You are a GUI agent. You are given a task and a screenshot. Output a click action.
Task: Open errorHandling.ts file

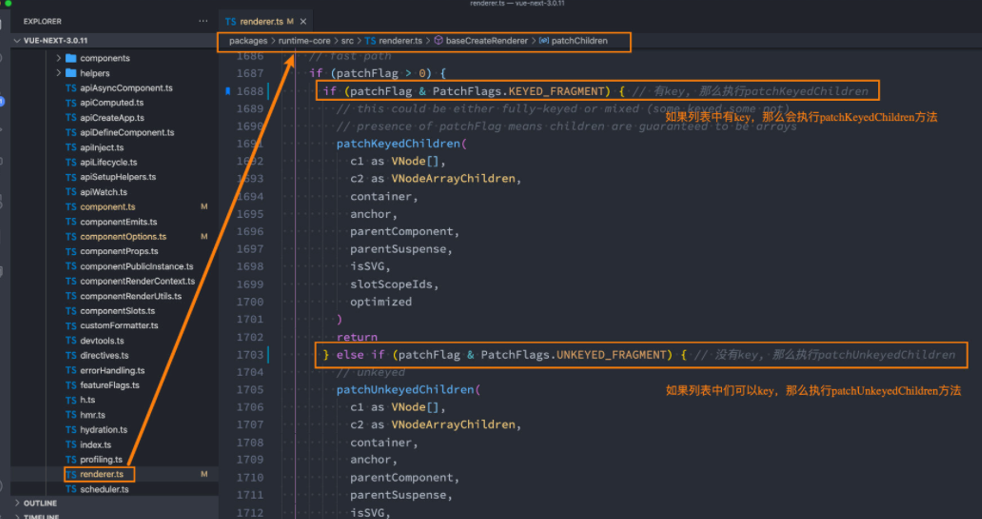coord(112,370)
